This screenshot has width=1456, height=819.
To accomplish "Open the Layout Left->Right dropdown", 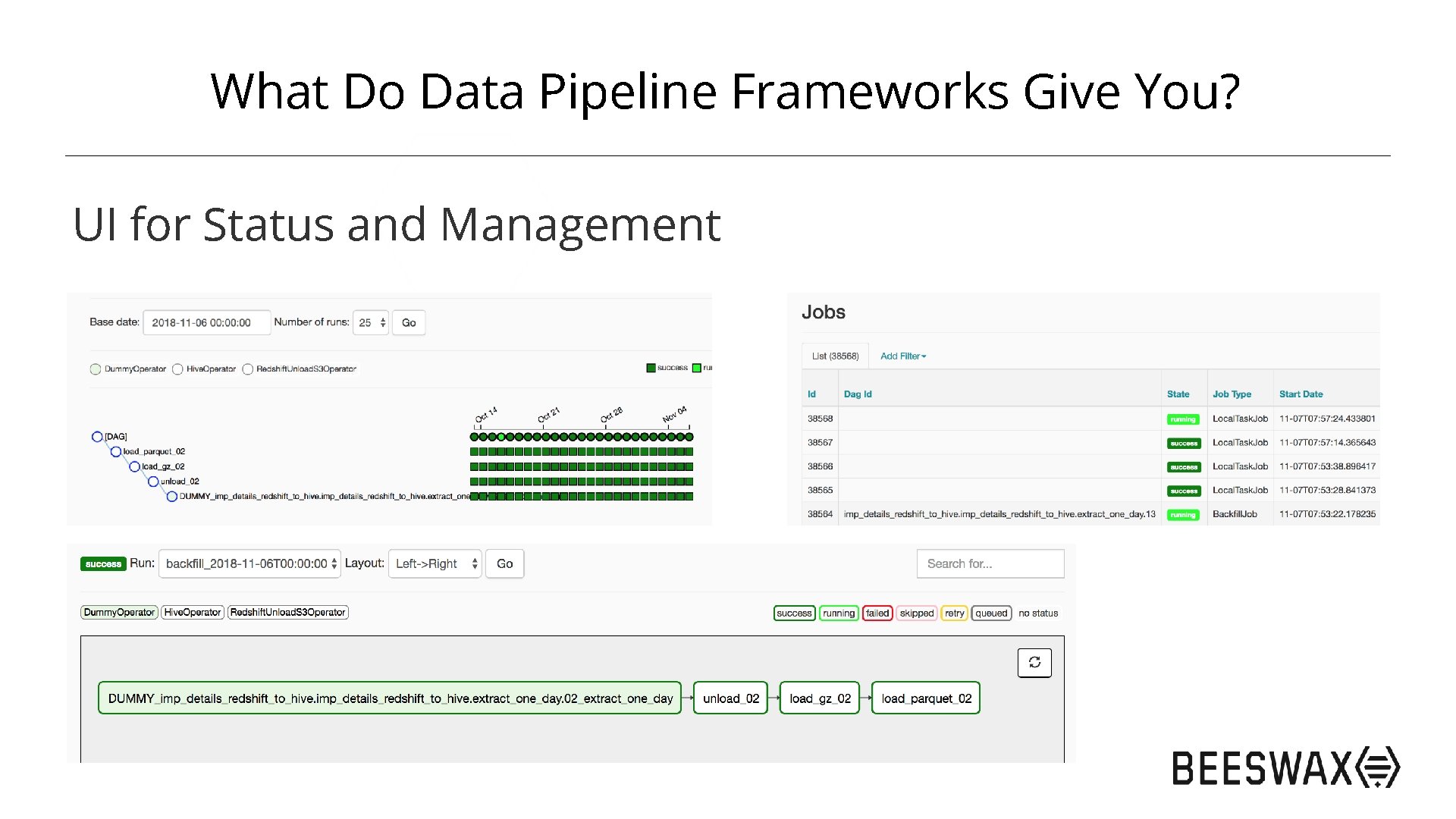I will tap(435, 564).
